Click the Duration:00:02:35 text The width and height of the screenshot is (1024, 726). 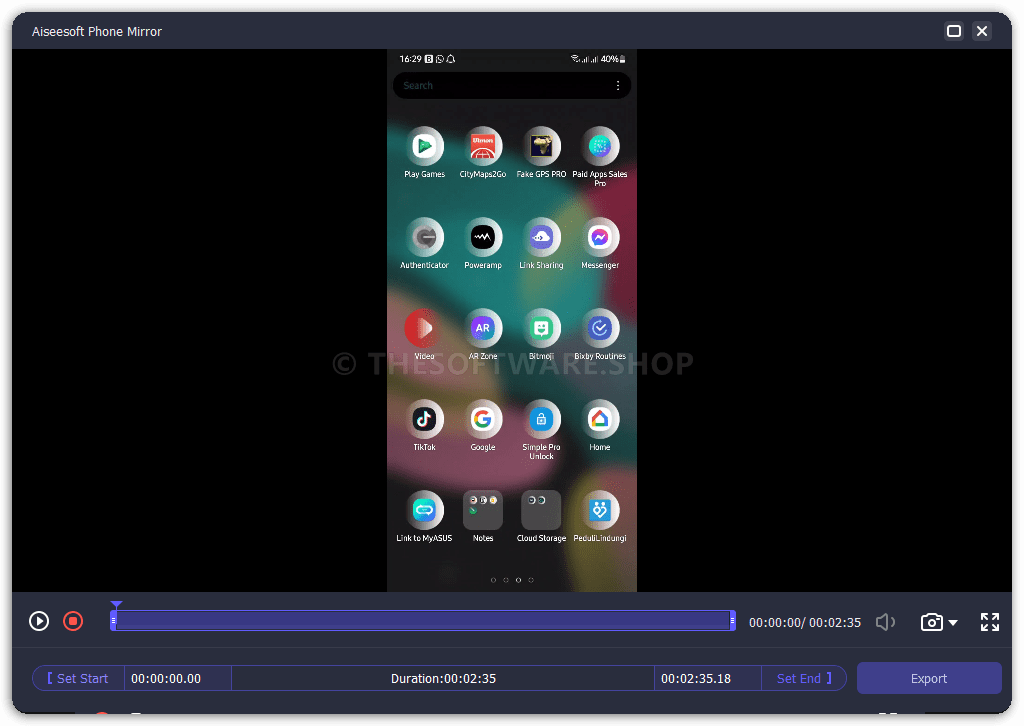[x=443, y=678]
